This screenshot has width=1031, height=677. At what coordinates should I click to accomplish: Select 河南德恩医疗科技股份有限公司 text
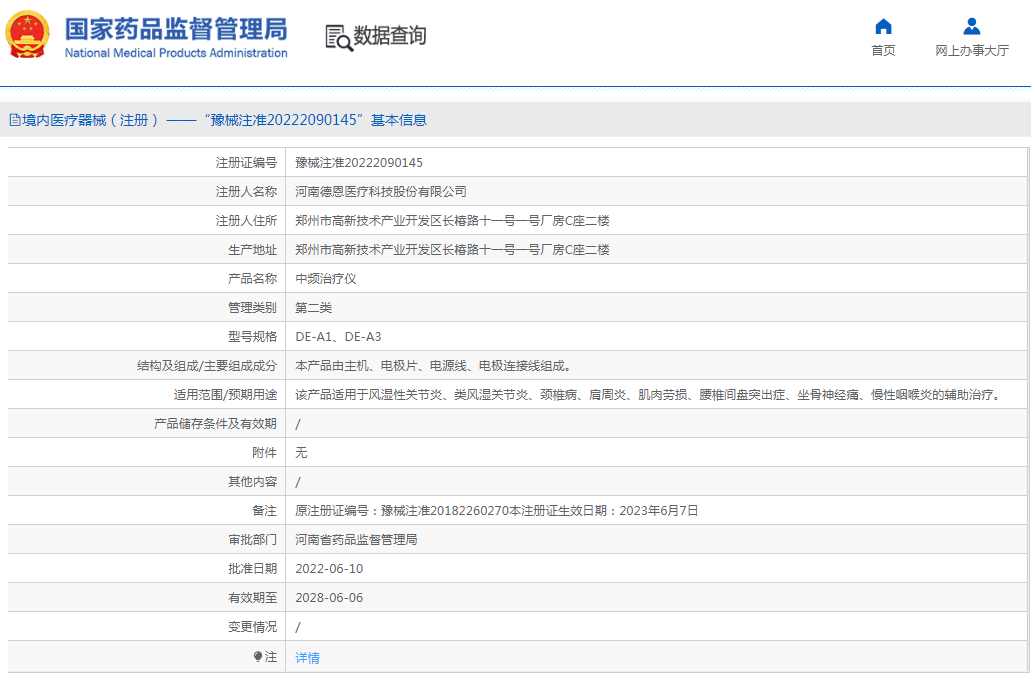381,192
